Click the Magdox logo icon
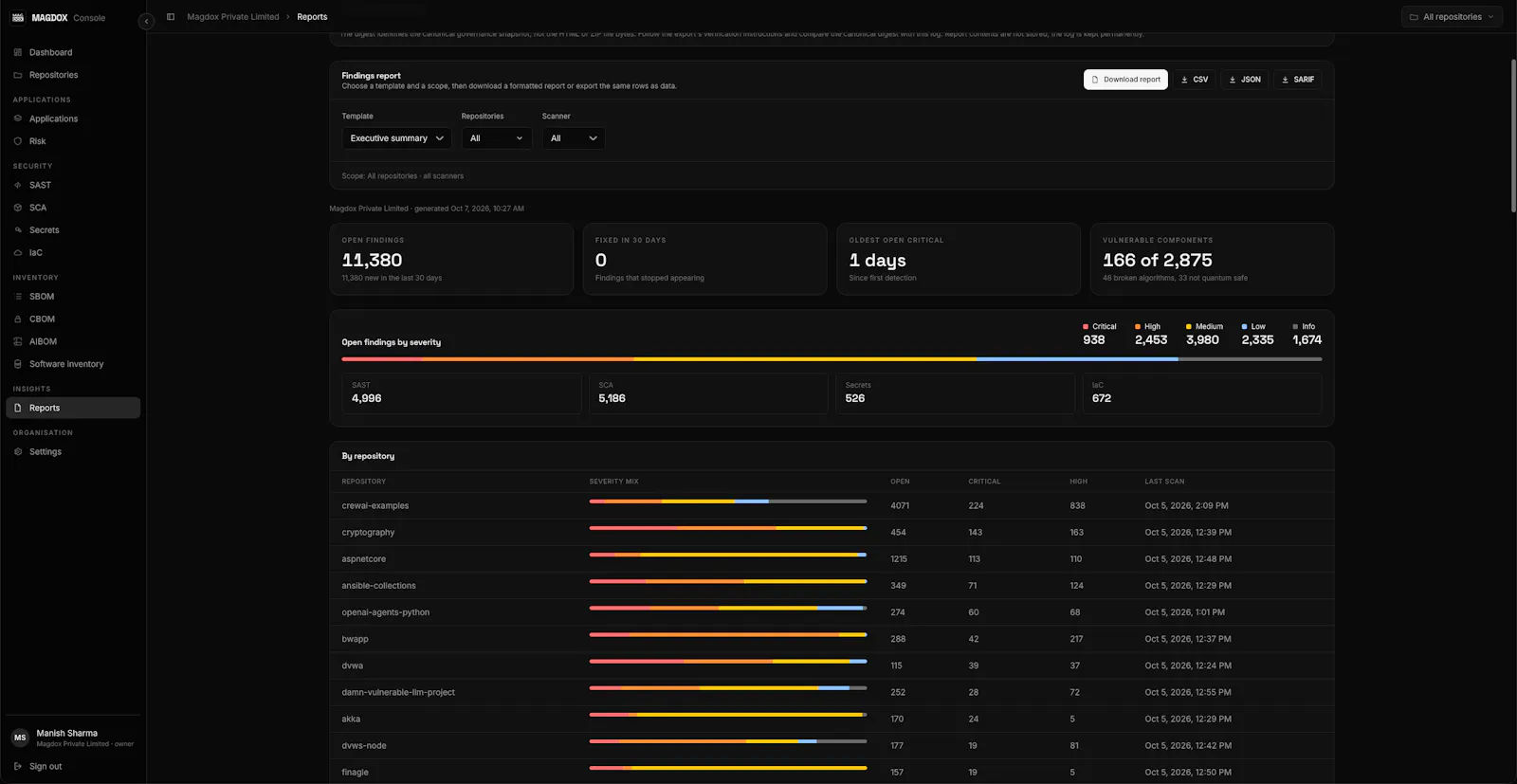Screen dimensions: 1517x784 tap(18, 17)
